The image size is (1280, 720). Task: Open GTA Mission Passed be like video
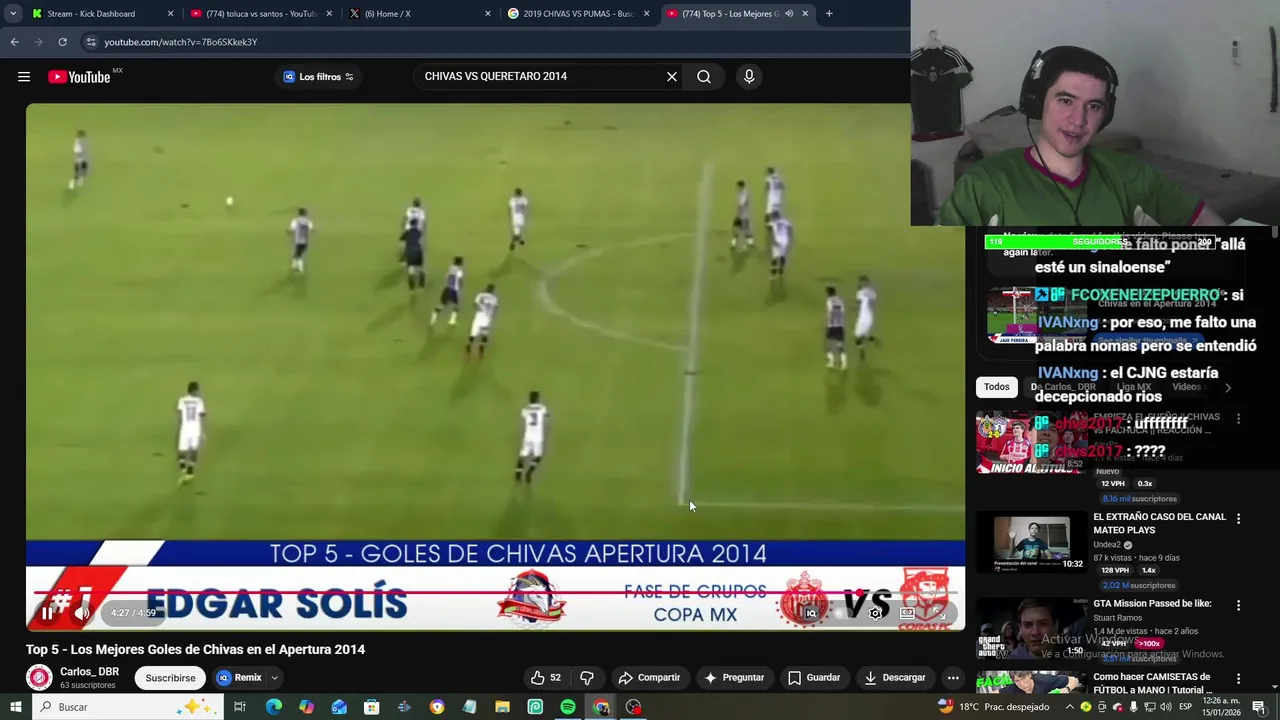tap(1152, 604)
